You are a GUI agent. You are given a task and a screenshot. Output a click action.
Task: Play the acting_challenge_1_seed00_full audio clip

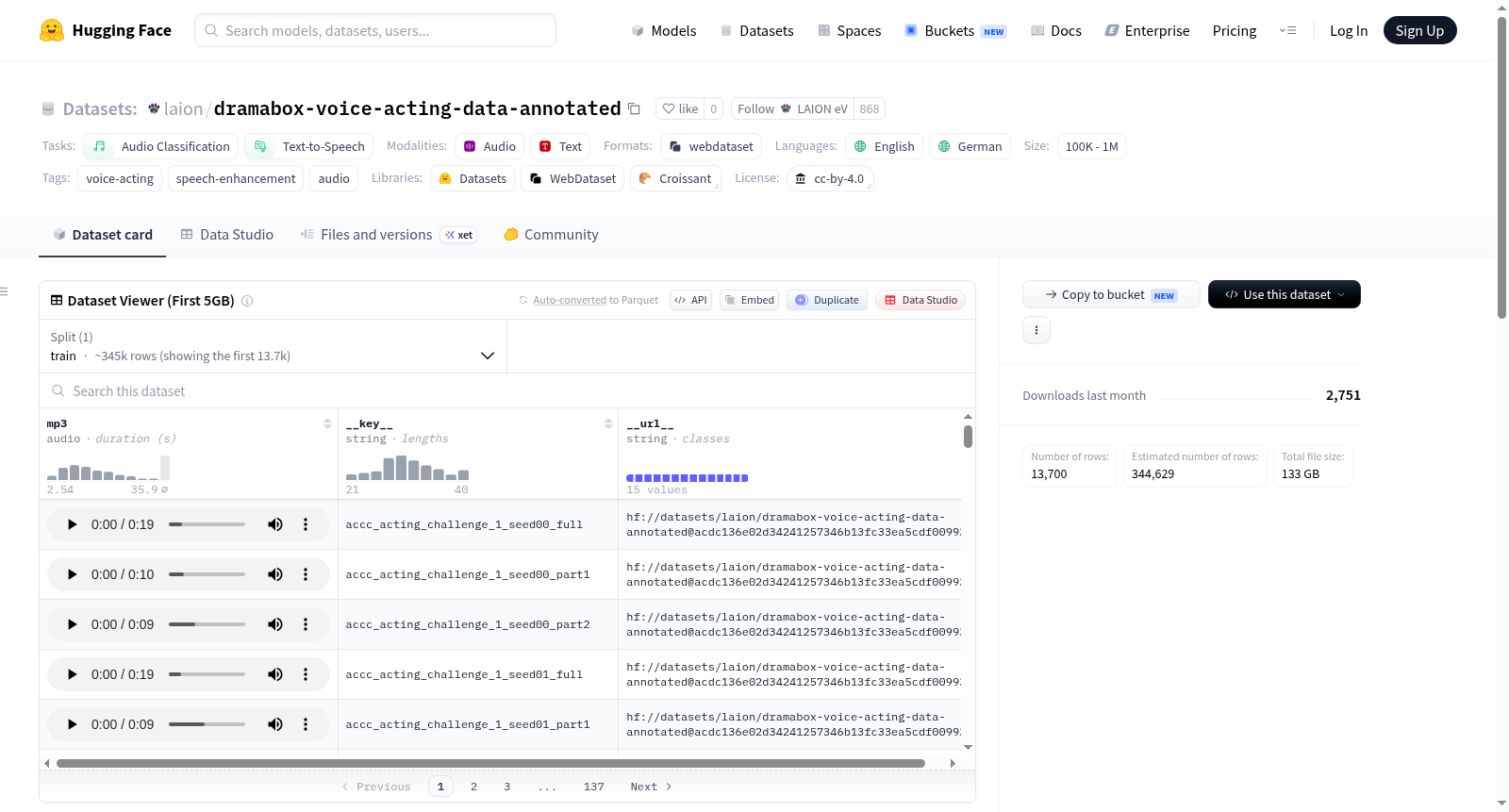pos(72,524)
